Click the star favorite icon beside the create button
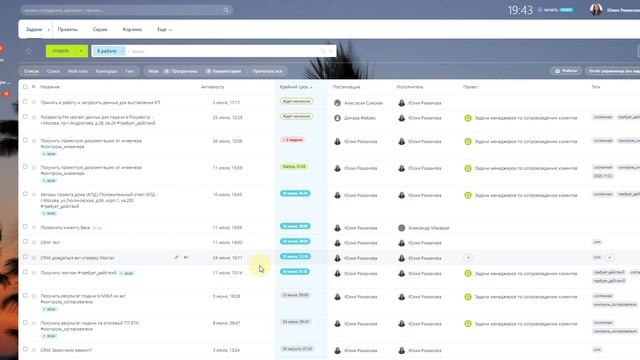640x360 pixels. pyautogui.click(x=29, y=51)
